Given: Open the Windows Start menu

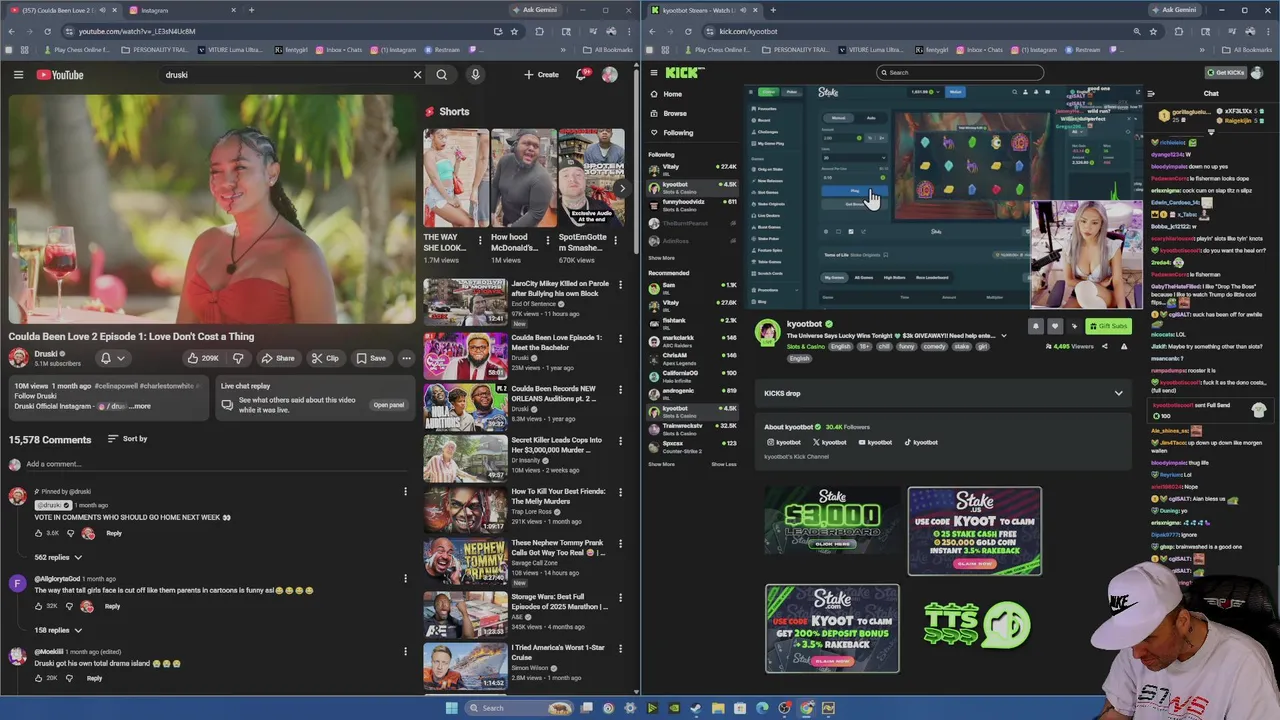Looking at the screenshot, I should tap(451, 708).
